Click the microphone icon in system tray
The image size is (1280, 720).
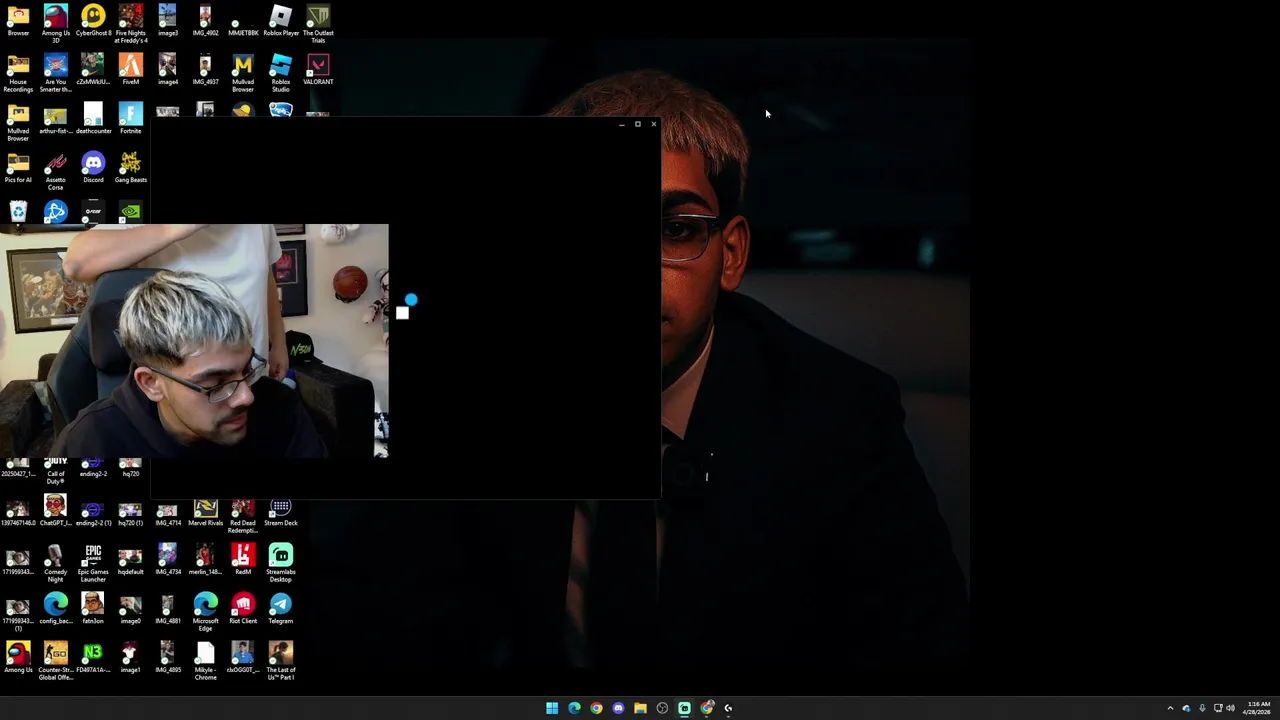pyautogui.click(x=1202, y=708)
